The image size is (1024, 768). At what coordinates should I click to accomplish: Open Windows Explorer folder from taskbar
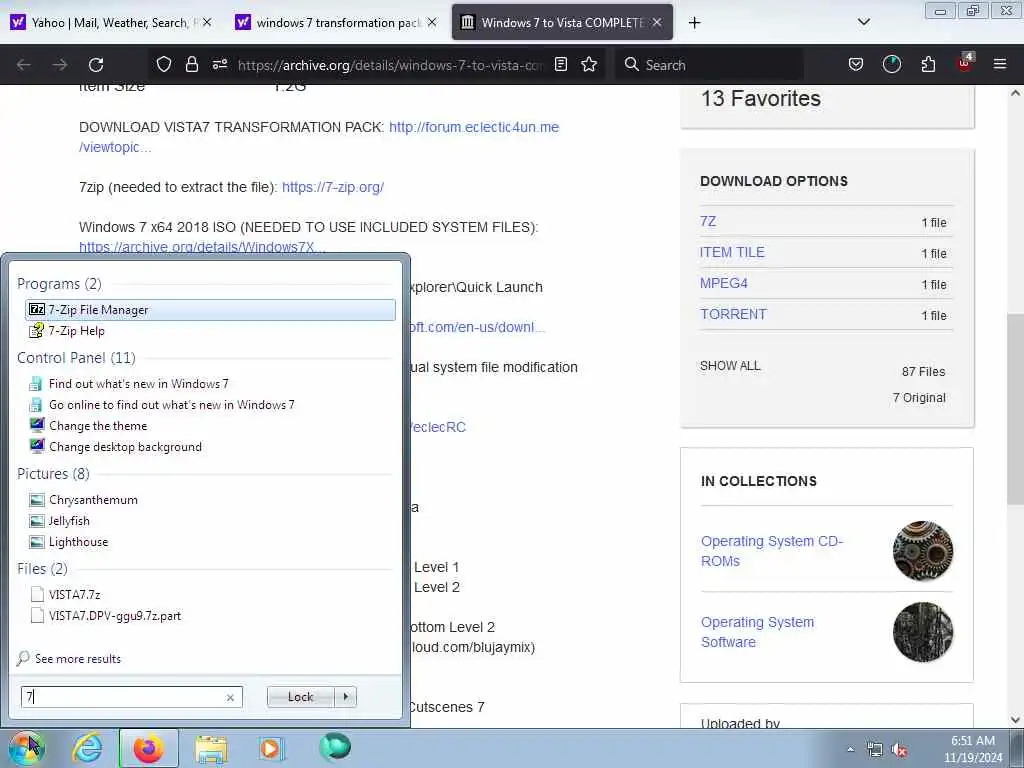[211, 748]
